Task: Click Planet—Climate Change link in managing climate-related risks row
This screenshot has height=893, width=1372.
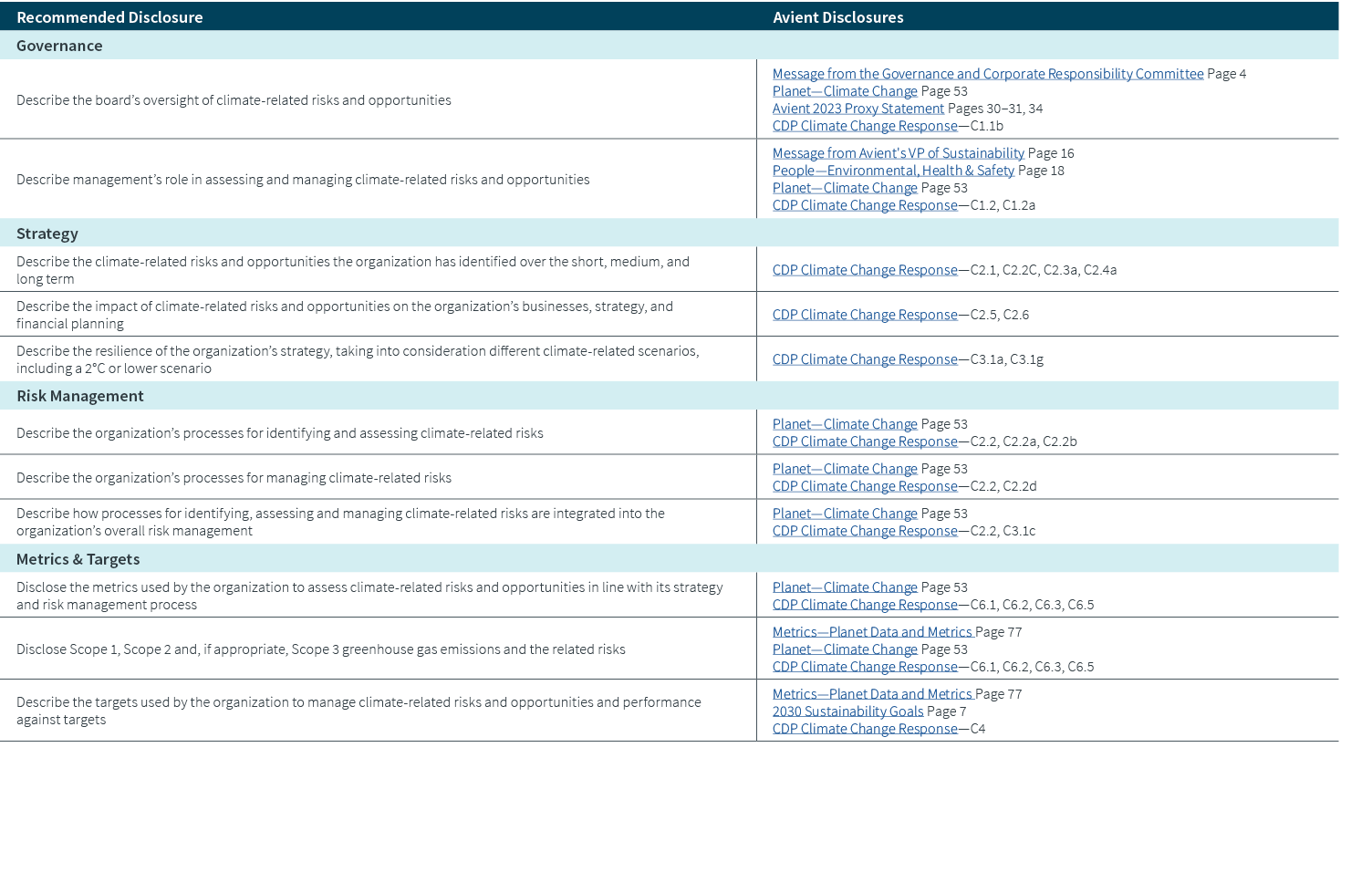Action: (844, 469)
